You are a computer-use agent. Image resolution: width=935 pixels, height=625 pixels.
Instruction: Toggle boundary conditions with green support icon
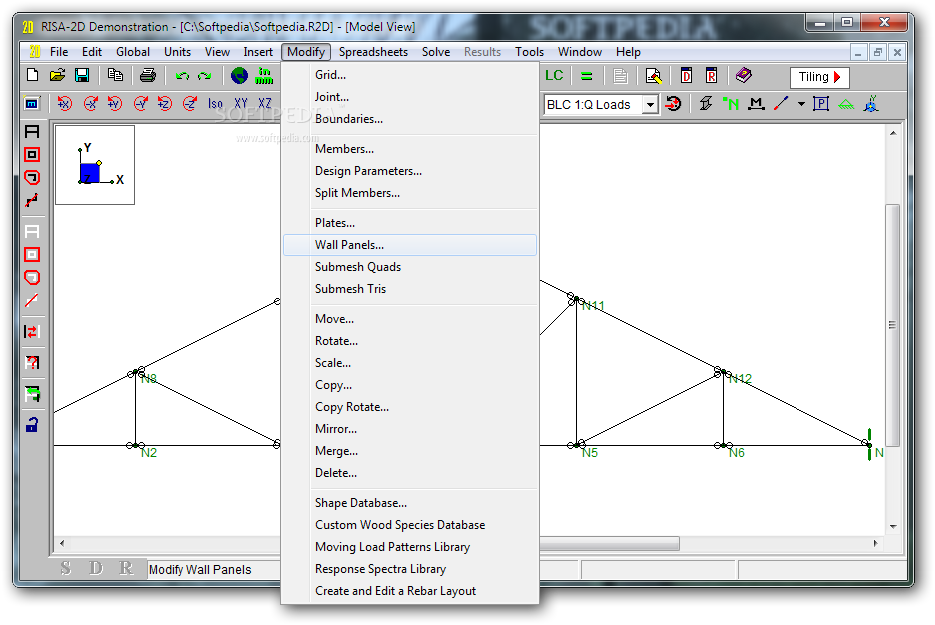846,105
